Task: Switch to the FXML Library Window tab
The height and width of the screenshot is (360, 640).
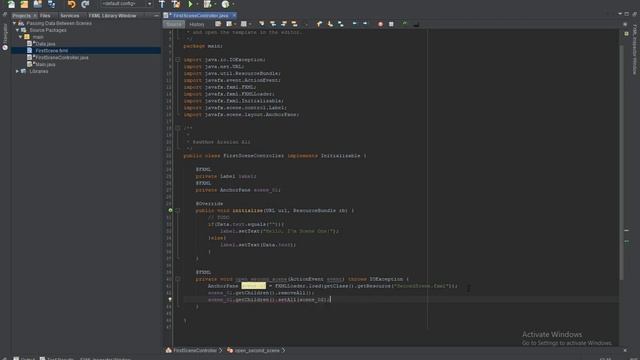Action: coord(112,16)
